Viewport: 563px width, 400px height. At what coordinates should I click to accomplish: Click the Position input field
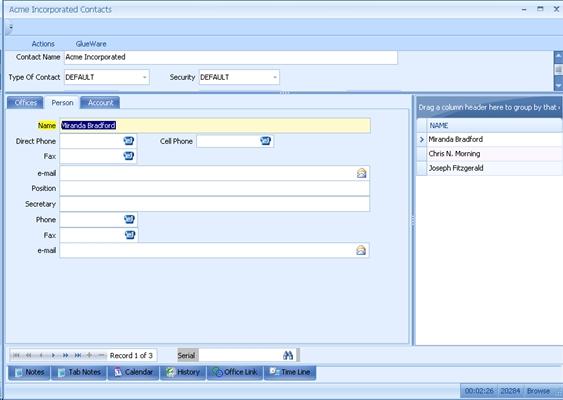[214, 189]
